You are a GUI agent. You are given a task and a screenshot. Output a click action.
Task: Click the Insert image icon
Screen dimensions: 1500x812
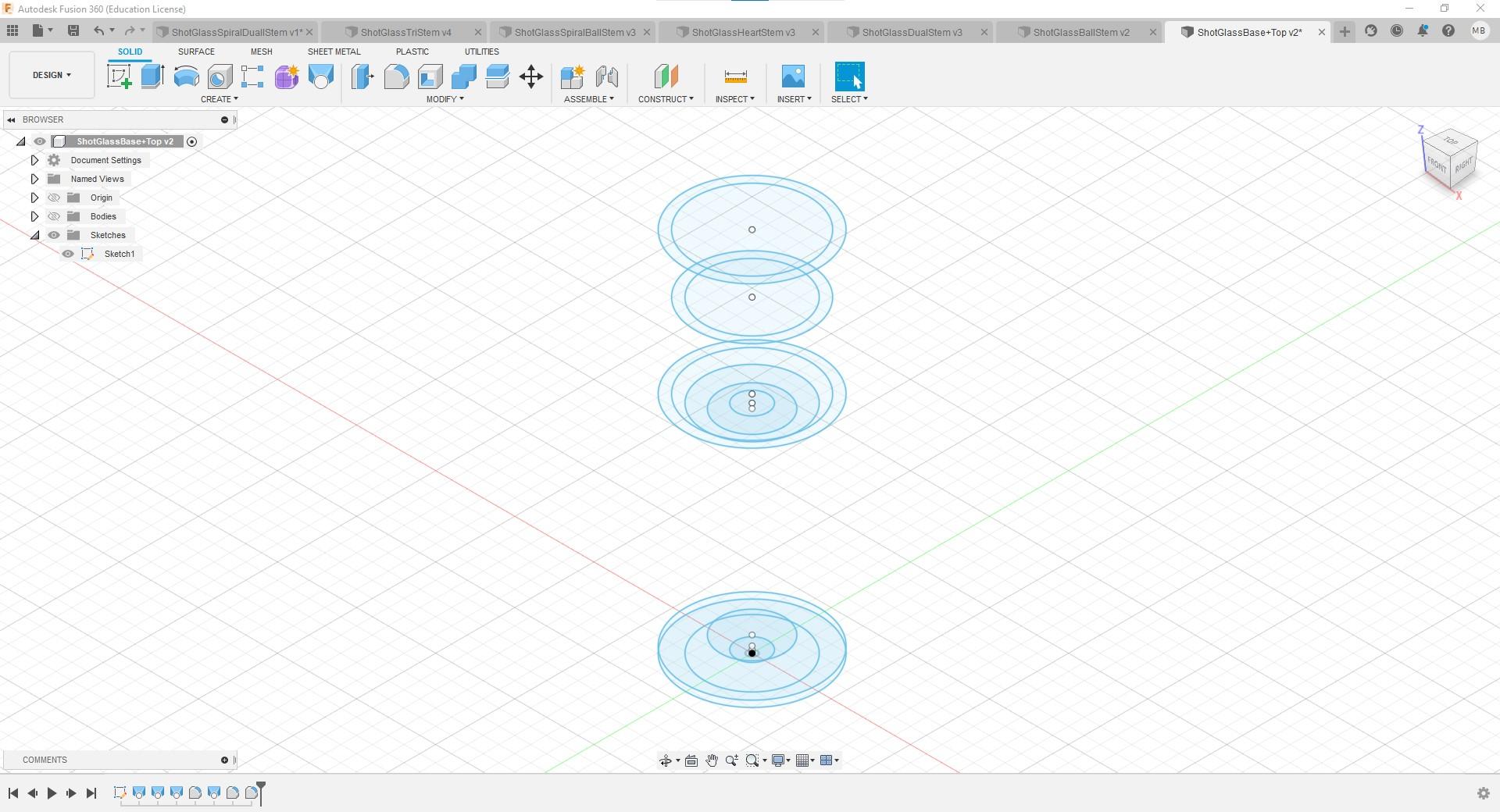pyautogui.click(x=793, y=77)
